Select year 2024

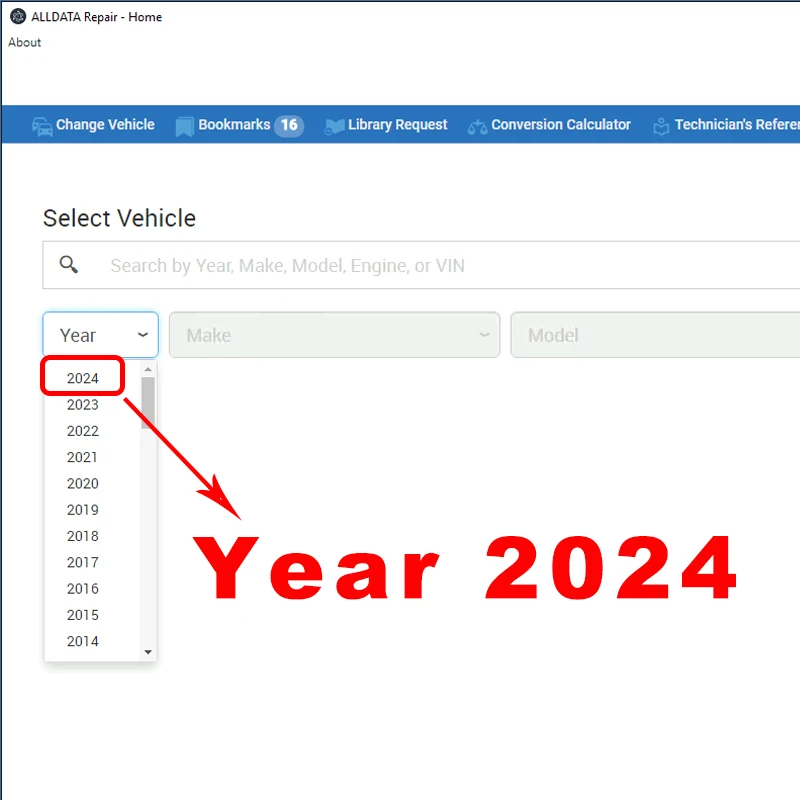click(83, 378)
